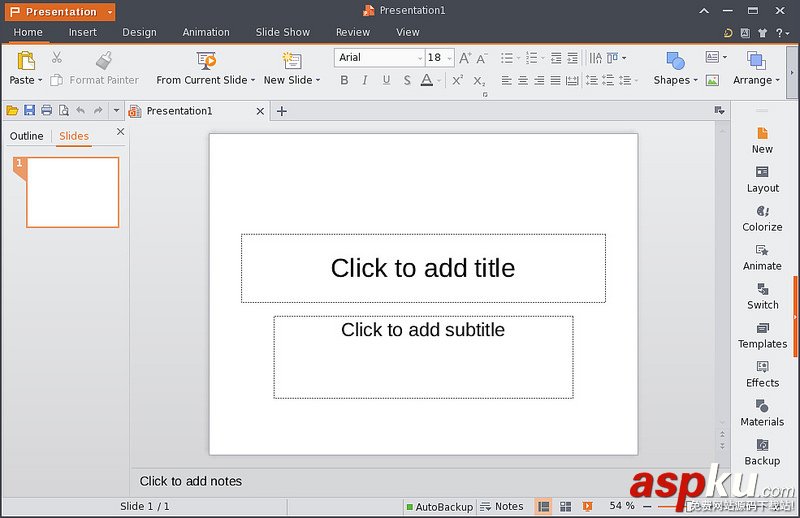
Task: Apply Superscript formatting
Action: pyautogui.click(x=458, y=80)
